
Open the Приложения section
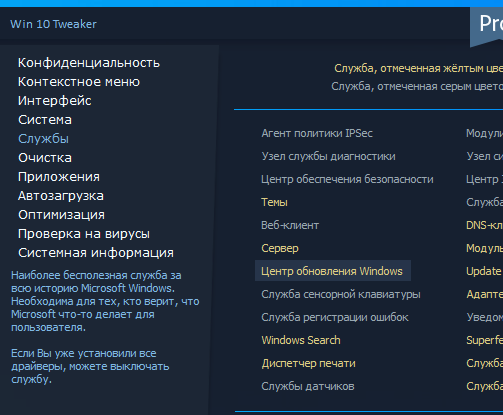59,177
